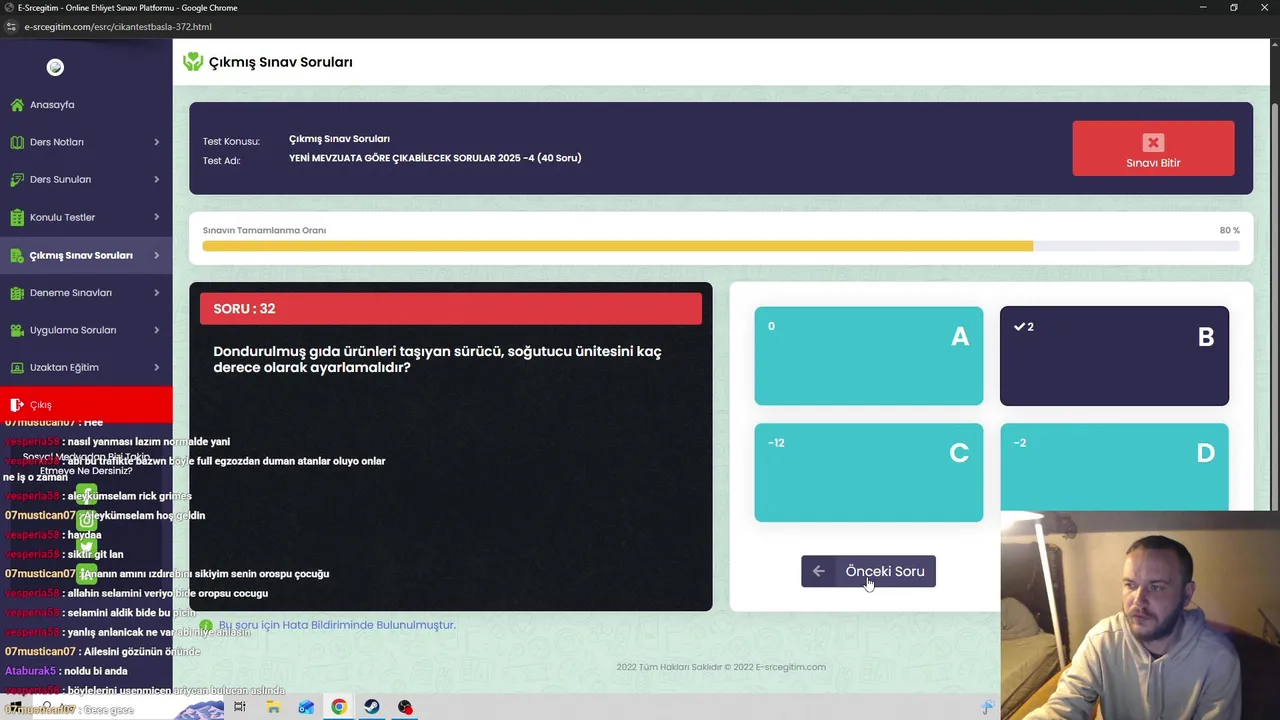This screenshot has height=720, width=1280.
Task: Click the X icon on Sınavı Bitir
Action: [x=1153, y=143]
